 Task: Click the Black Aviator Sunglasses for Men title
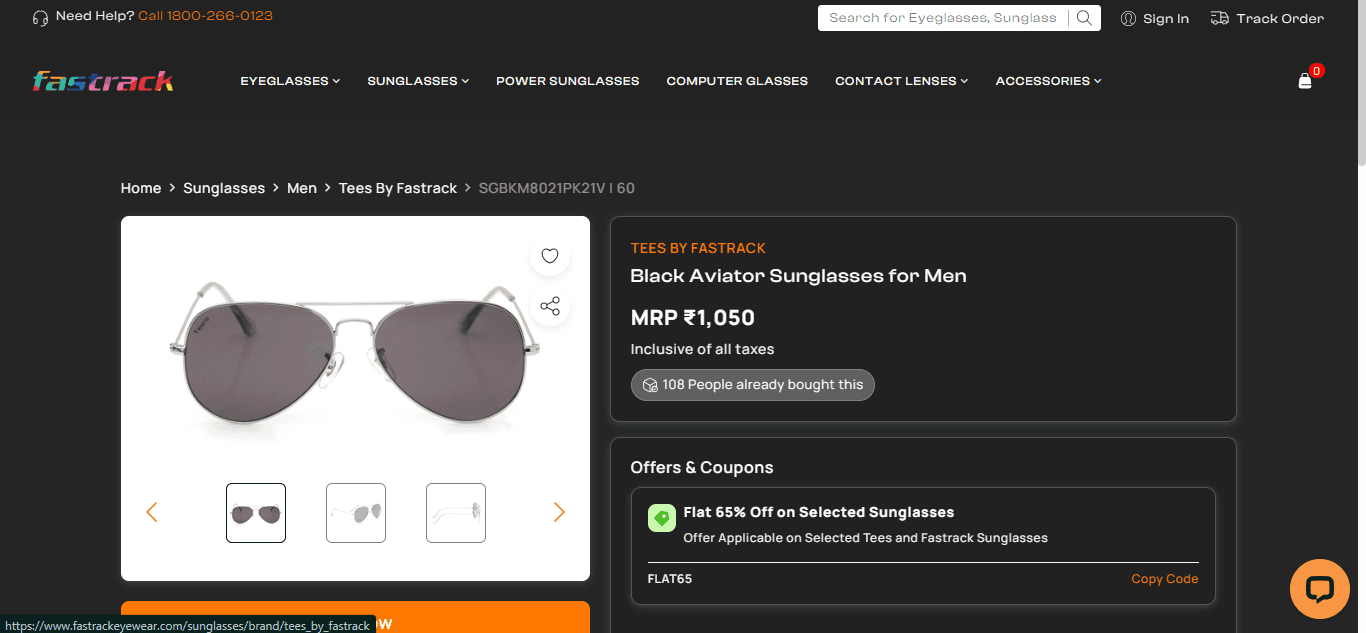[x=798, y=276]
